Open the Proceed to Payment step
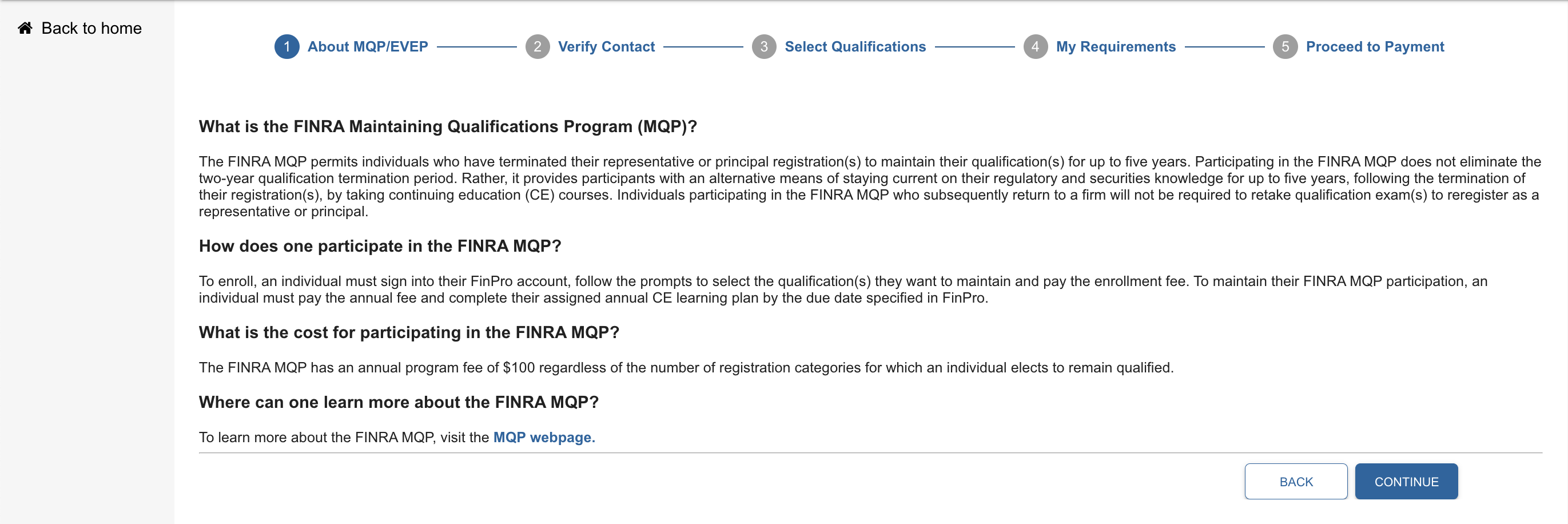The image size is (1568, 524). [x=1375, y=47]
